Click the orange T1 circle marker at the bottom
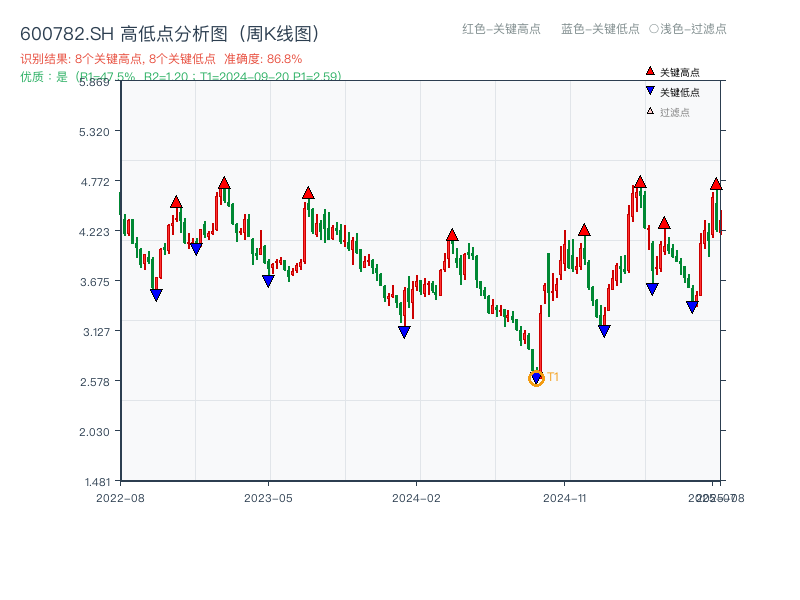The image size is (800, 600). (x=536, y=379)
